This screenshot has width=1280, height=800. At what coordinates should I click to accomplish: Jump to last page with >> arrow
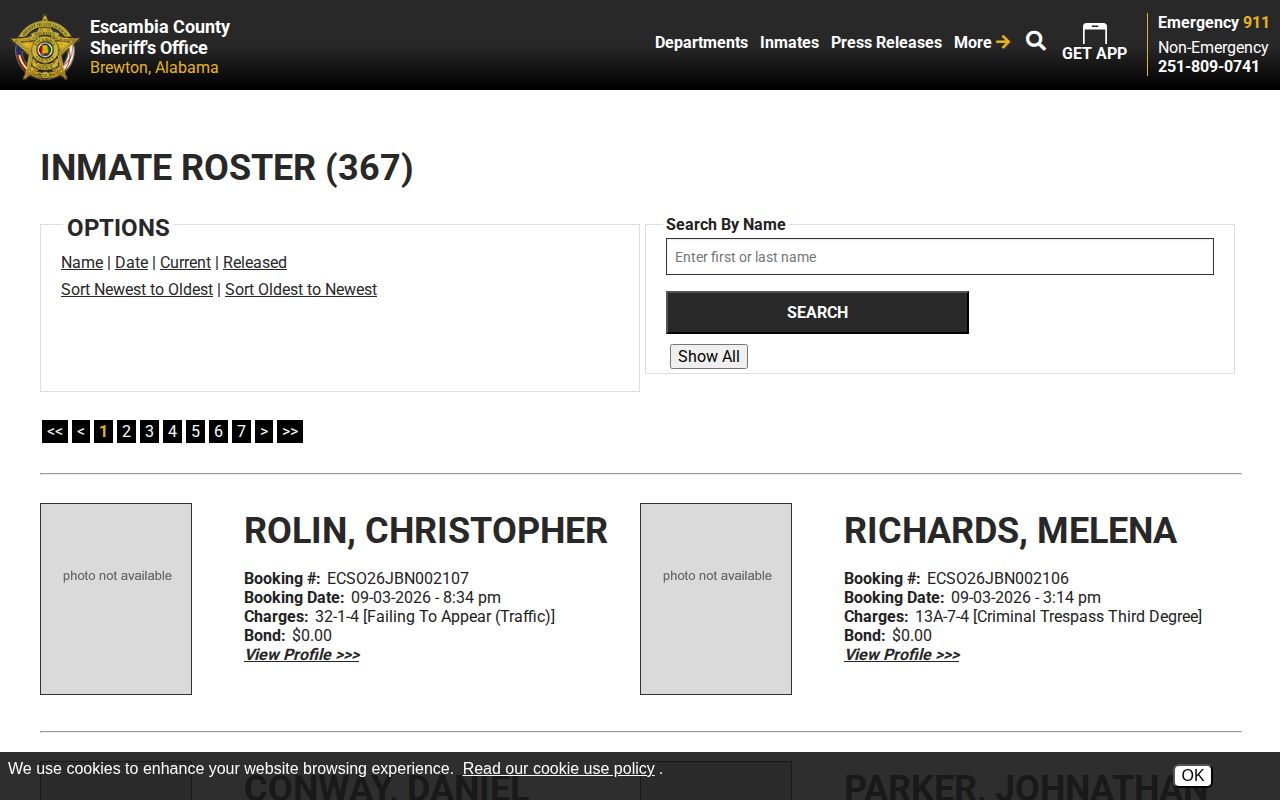click(290, 431)
